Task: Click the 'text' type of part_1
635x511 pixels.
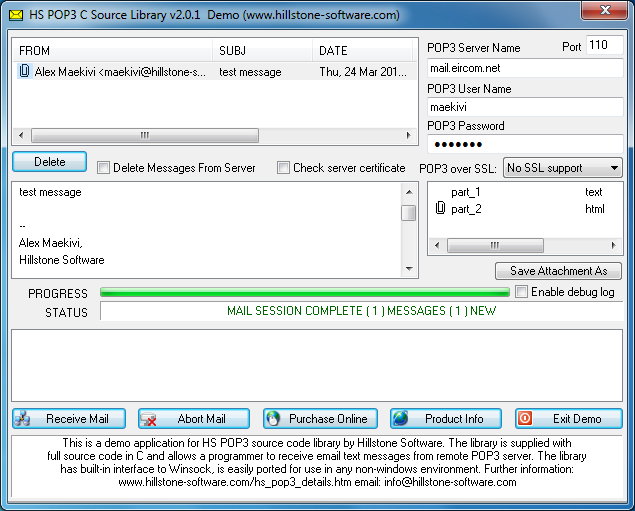Action: coord(594,192)
